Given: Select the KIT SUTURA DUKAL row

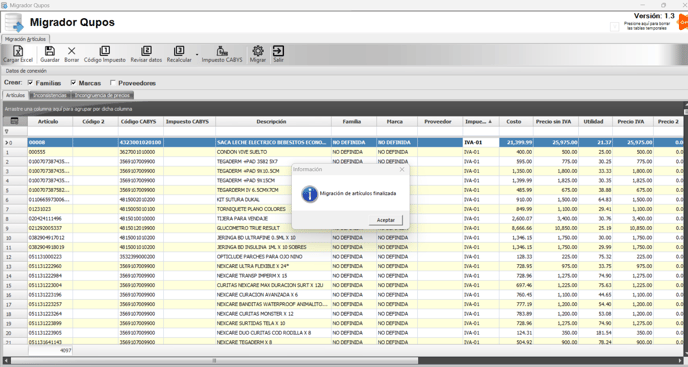Looking at the screenshot, I should (343, 200).
